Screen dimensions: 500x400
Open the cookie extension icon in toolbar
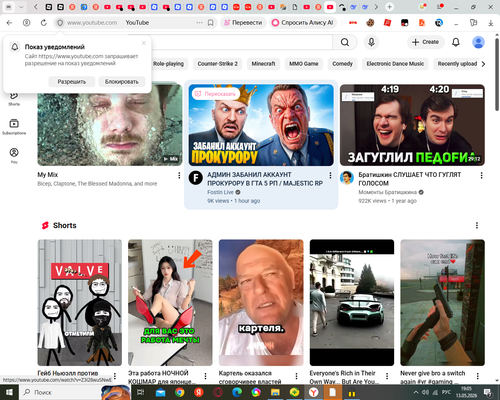(370, 23)
